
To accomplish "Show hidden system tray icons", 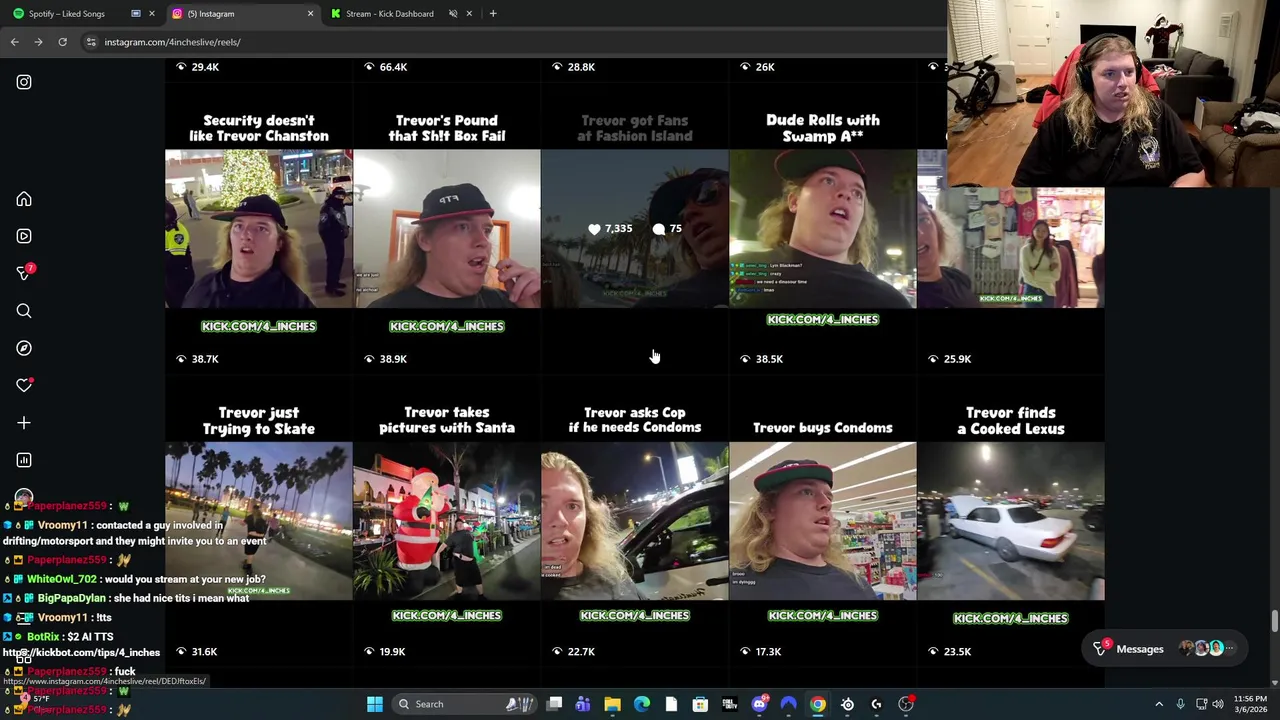I will (1159, 704).
